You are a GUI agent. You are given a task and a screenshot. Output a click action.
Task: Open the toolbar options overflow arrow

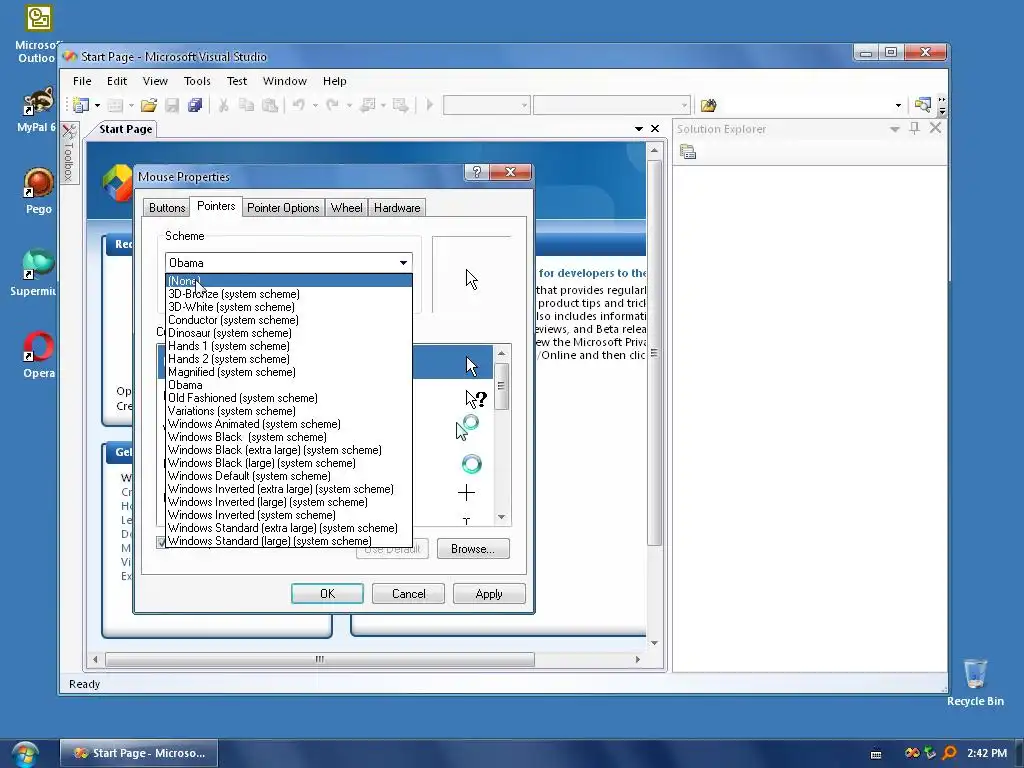click(x=942, y=106)
